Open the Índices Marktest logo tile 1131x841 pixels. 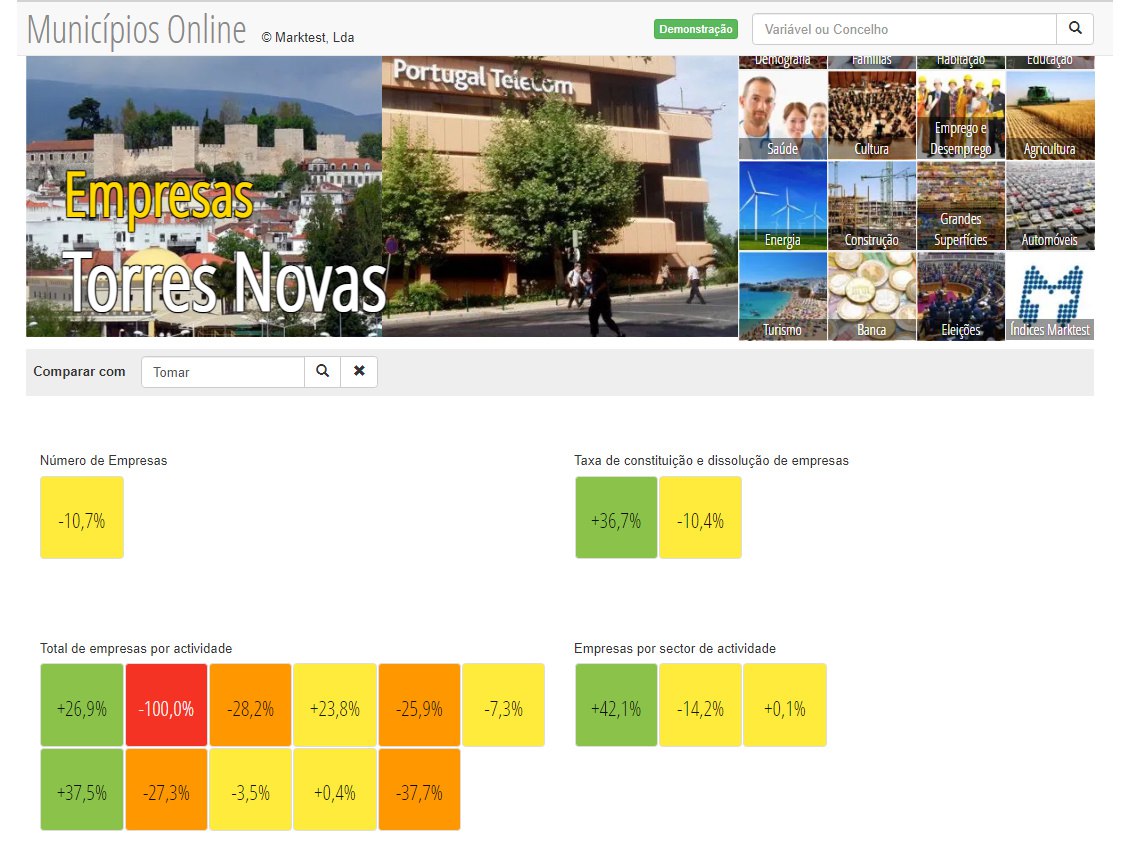click(x=1049, y=296)
